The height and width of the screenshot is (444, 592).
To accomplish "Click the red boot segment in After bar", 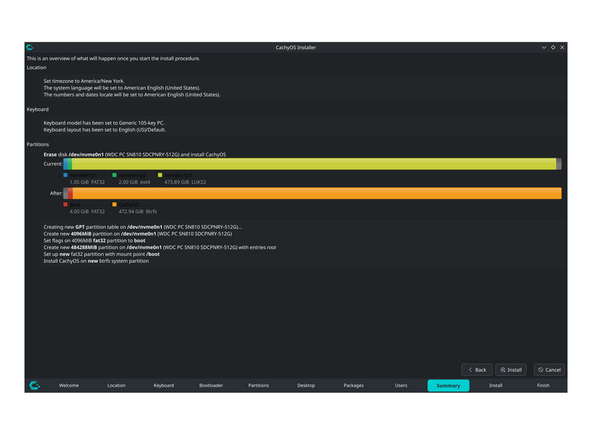I will point(70,193).
